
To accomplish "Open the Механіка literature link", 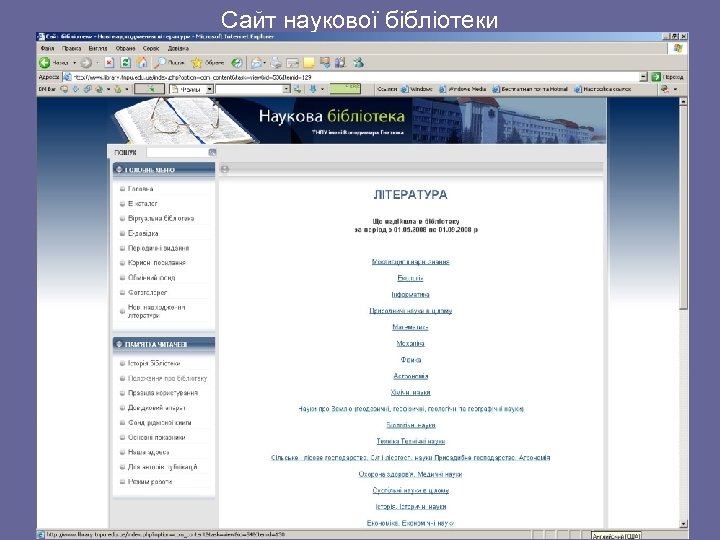I will pyautogui.click(x=410, y=343).
